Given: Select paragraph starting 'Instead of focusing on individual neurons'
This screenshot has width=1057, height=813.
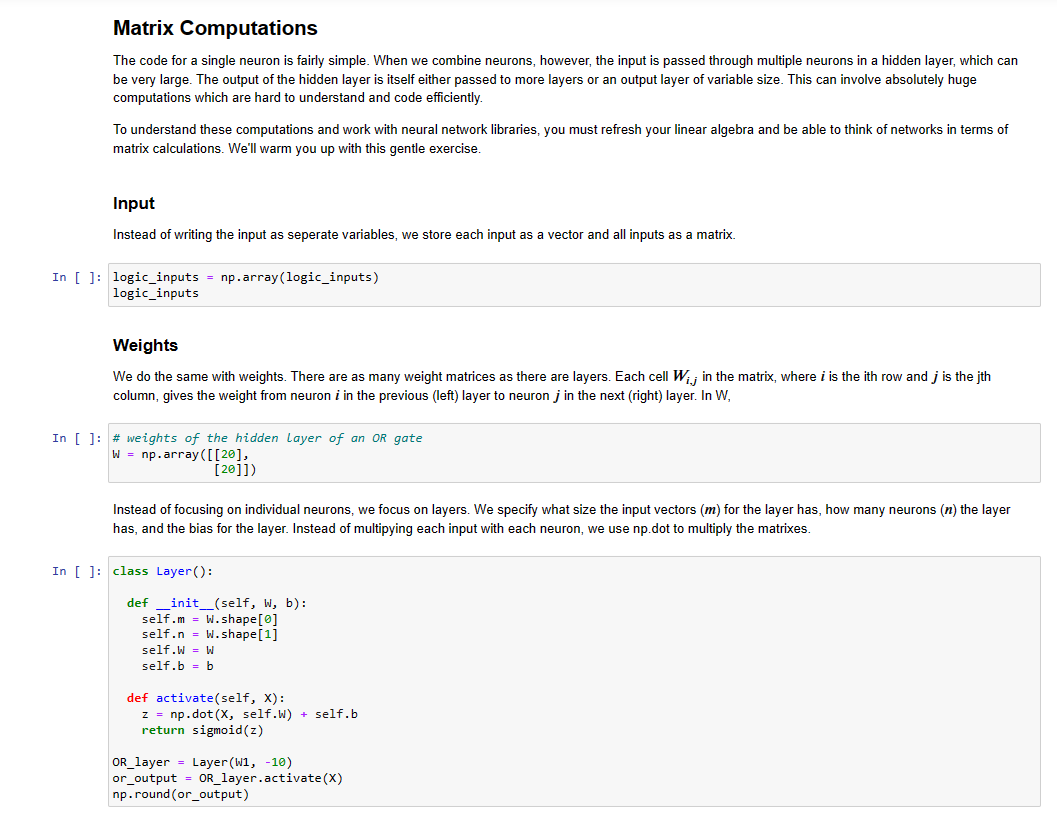Looking at the screenshot, I should [562, 519].
